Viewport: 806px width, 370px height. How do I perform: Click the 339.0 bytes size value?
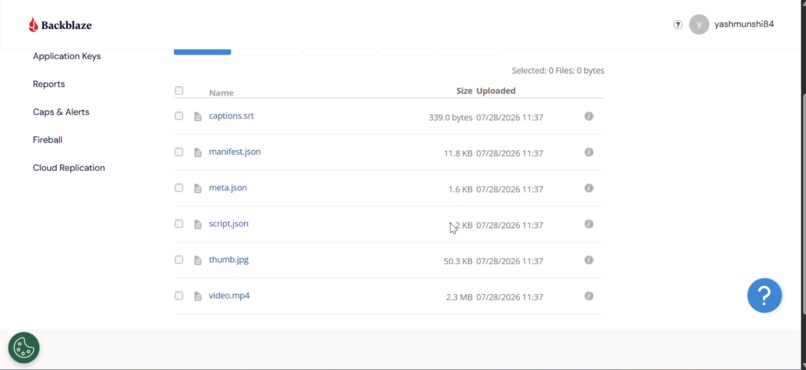(x=450, y=117)
